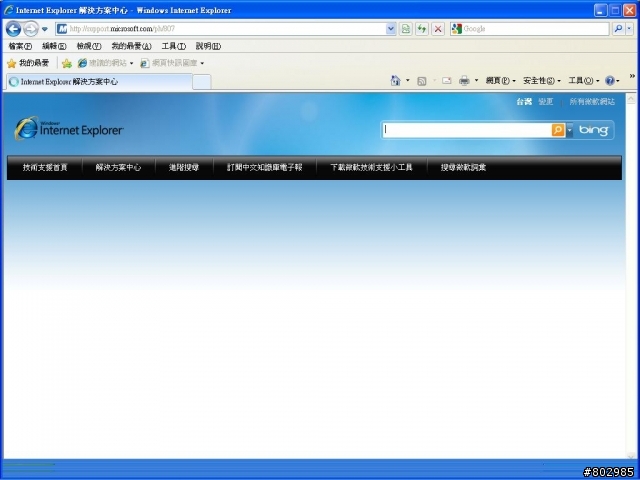Click the IE icon in the title bar
Screen dimensions: 640x480
[9, 10]
